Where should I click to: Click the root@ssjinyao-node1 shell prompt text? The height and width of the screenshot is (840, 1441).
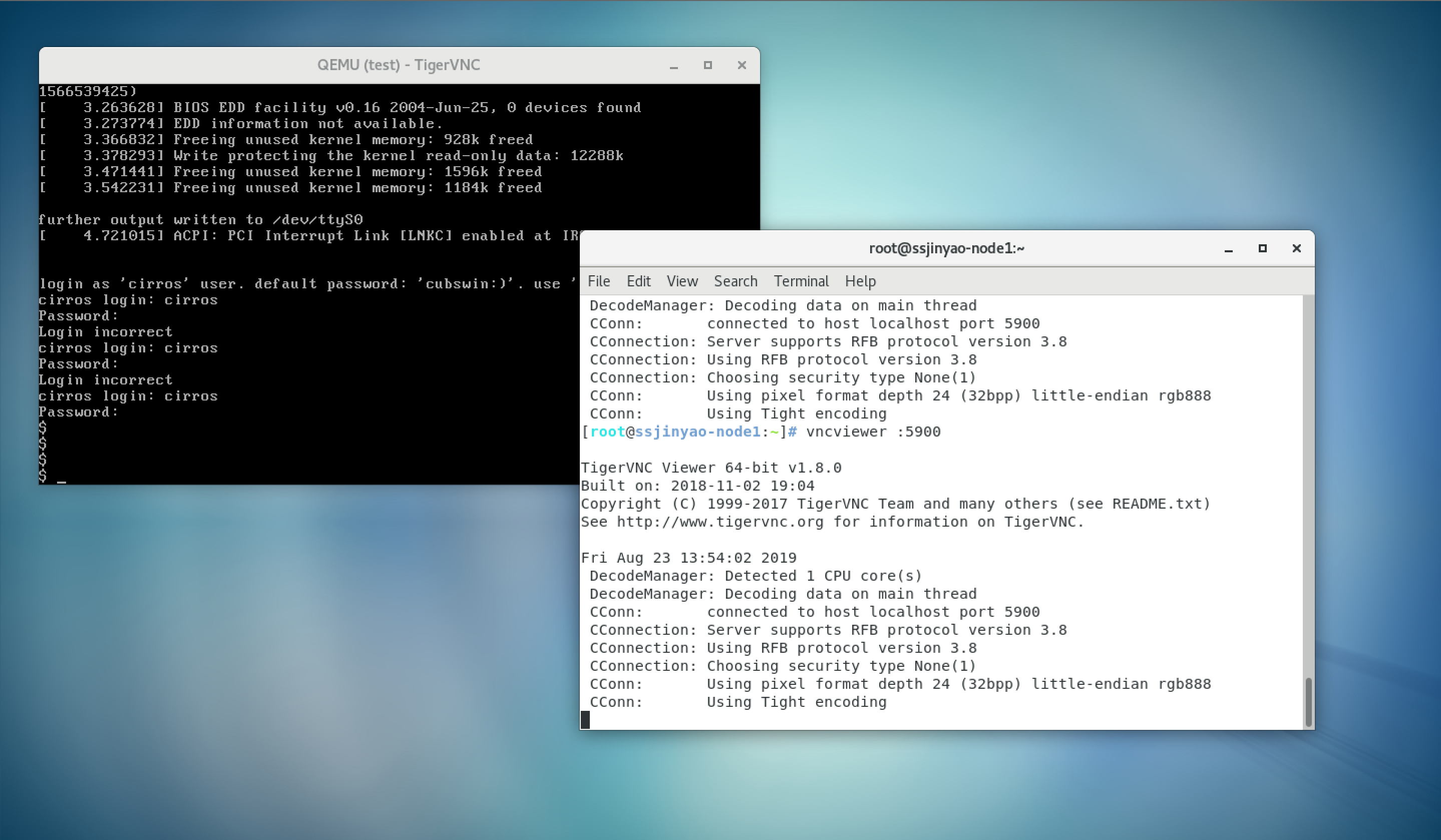click(689, 432)
